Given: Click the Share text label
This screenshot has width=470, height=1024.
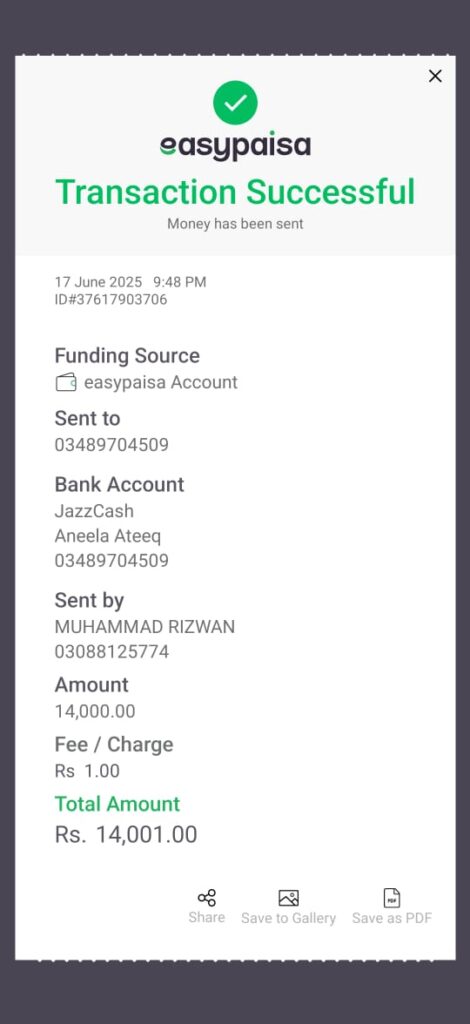Looking at the screenshot, I should [x=207, y=918].
